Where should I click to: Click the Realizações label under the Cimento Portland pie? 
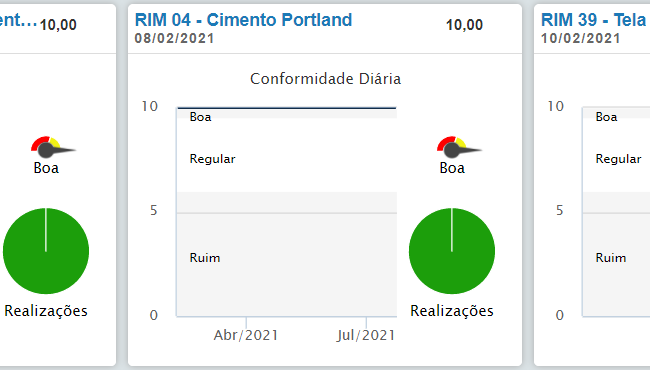tap(452, 311)
